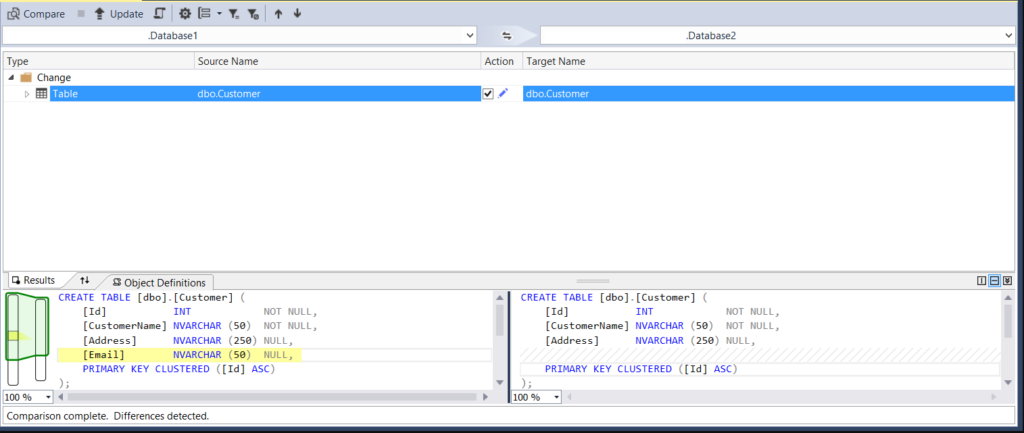1024x433 pixels.
Task: Toggle the filter equal objects icon
Action: pos(234,14)
